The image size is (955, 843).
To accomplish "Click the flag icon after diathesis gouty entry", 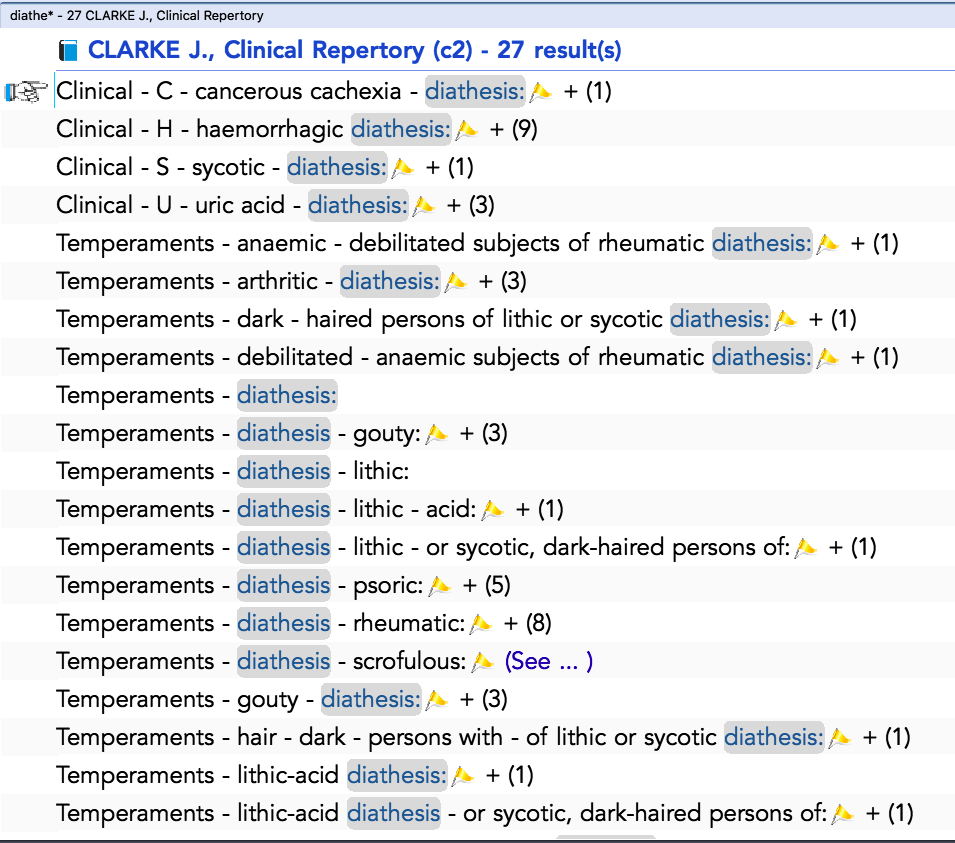I will pyautogui.click(x=436, y=434).
